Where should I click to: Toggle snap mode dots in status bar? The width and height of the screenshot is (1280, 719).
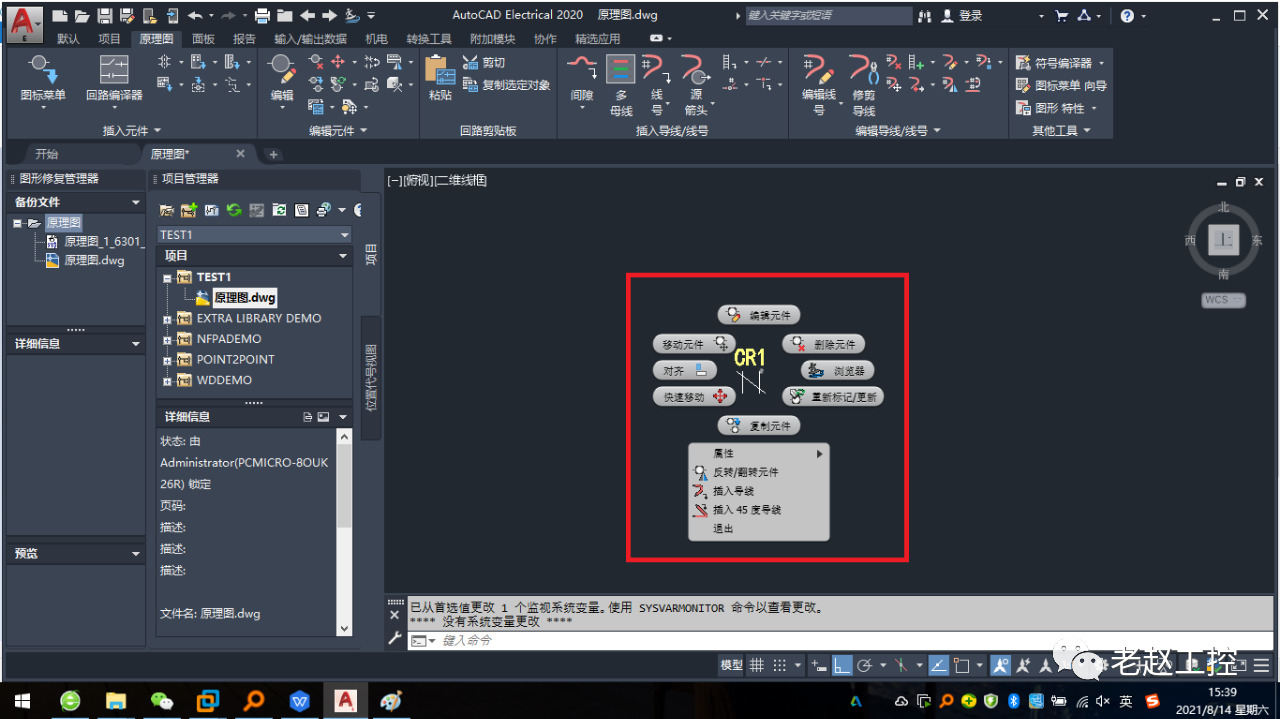(x=781, y=665)
